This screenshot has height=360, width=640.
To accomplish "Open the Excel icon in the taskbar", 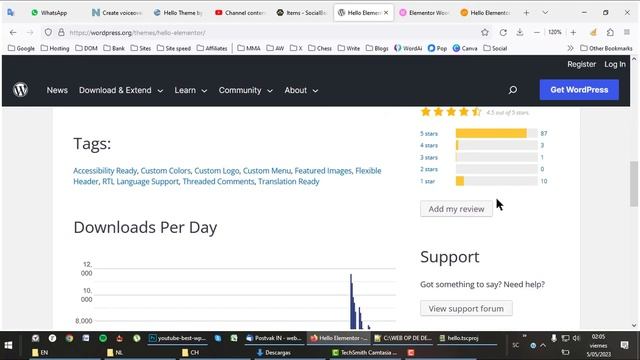I will click(234, 338).
